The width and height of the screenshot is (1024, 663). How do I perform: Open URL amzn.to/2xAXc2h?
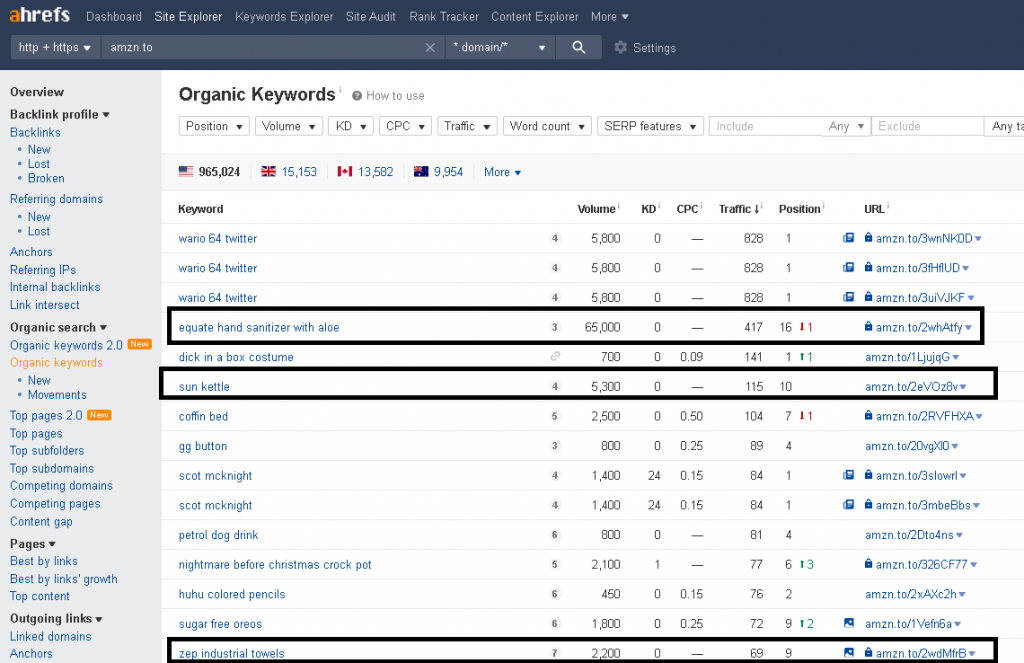(x=910, y=594)
